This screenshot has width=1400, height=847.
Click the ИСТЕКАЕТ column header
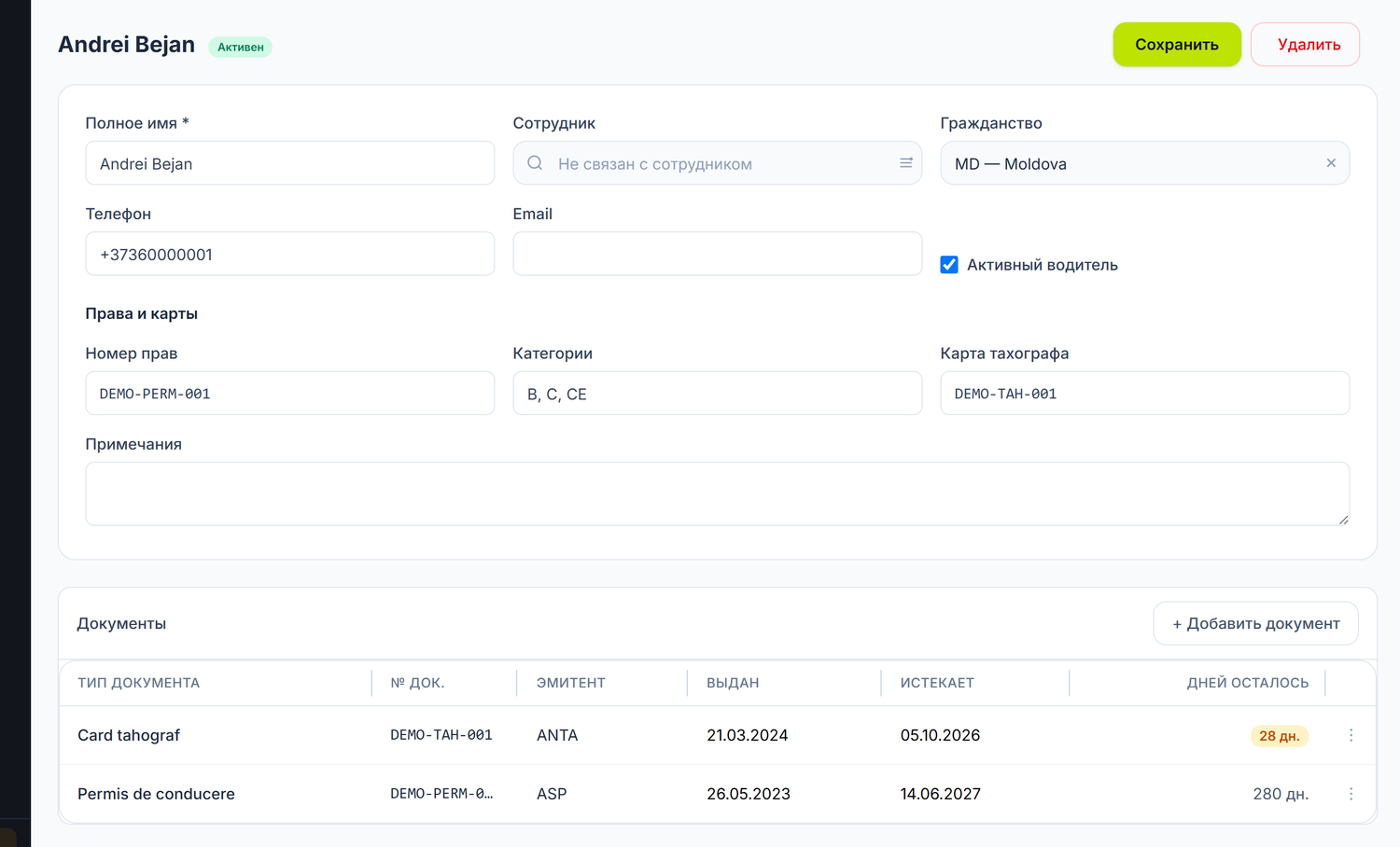click(x=937, y=683)
